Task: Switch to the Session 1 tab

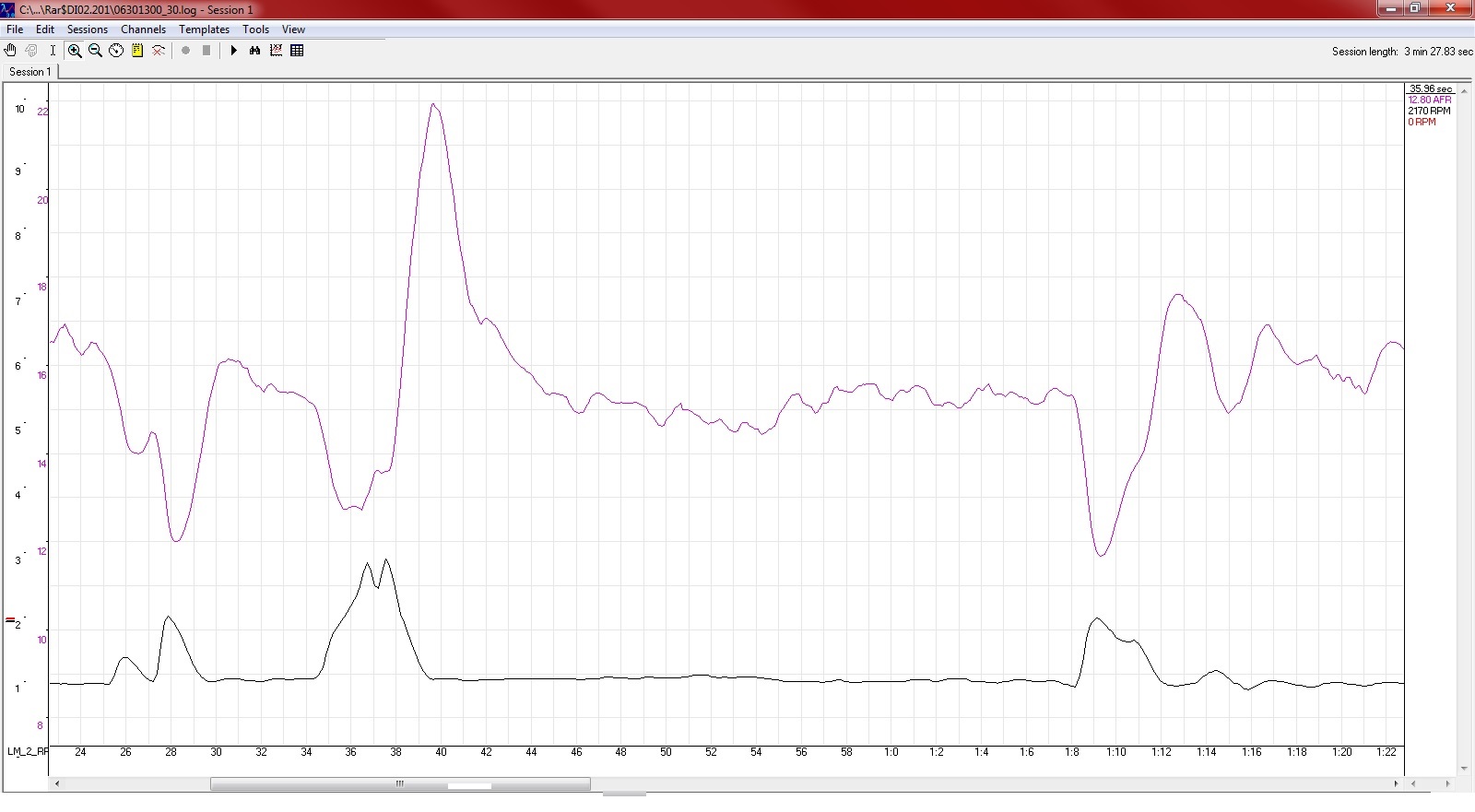Action: [x=29, y=72]
